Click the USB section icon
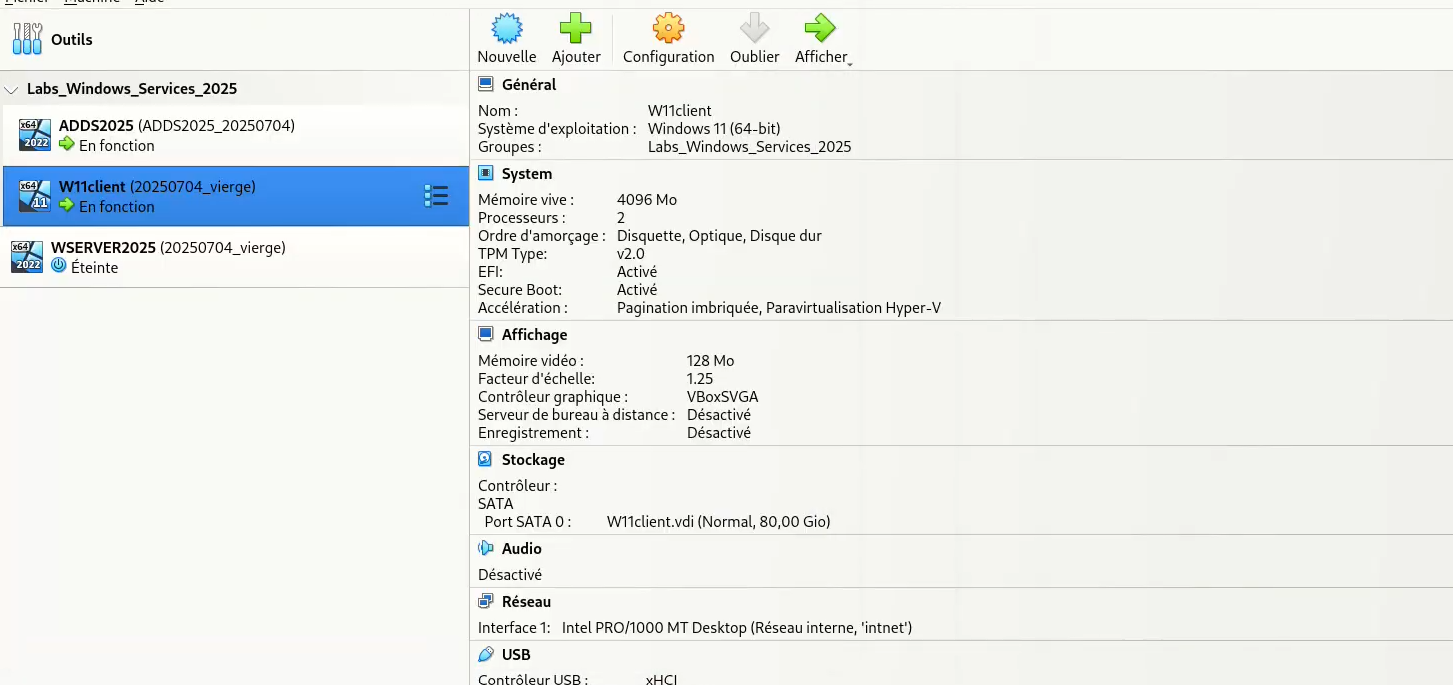The height and width of the screenshot is (685, 1453). click(486, 654)
